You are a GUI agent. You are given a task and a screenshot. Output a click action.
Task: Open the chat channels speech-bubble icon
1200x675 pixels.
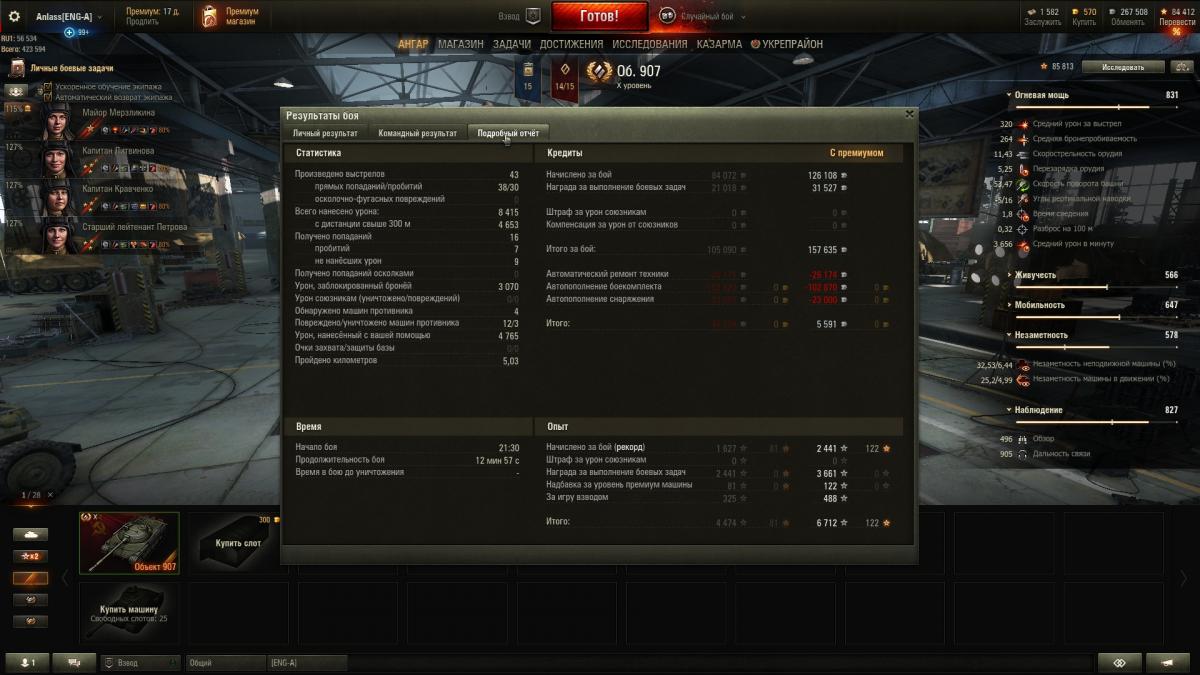74,662
